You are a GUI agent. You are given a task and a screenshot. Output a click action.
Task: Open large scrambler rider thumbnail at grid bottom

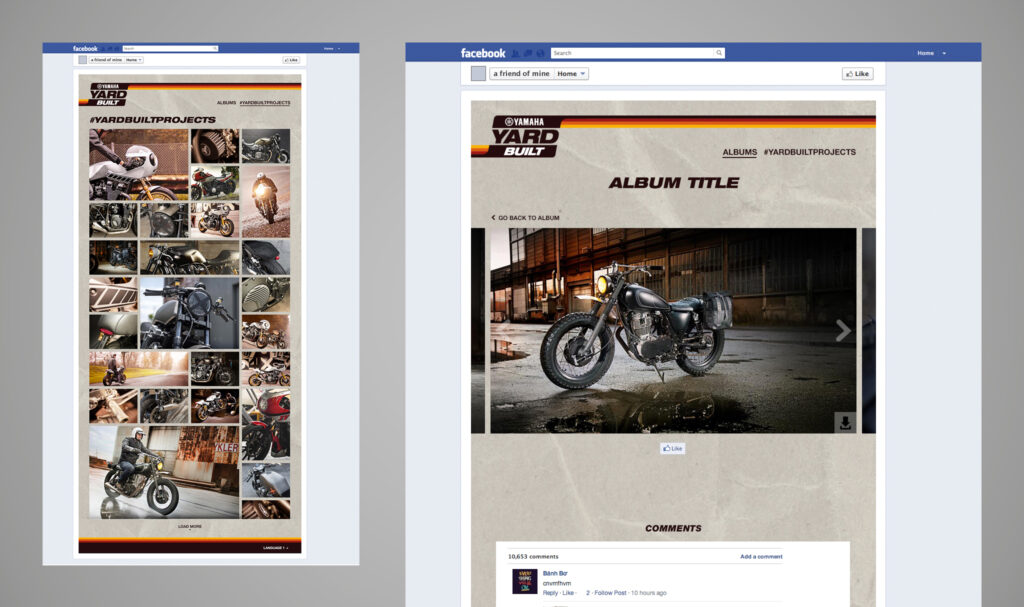point(164,472)
